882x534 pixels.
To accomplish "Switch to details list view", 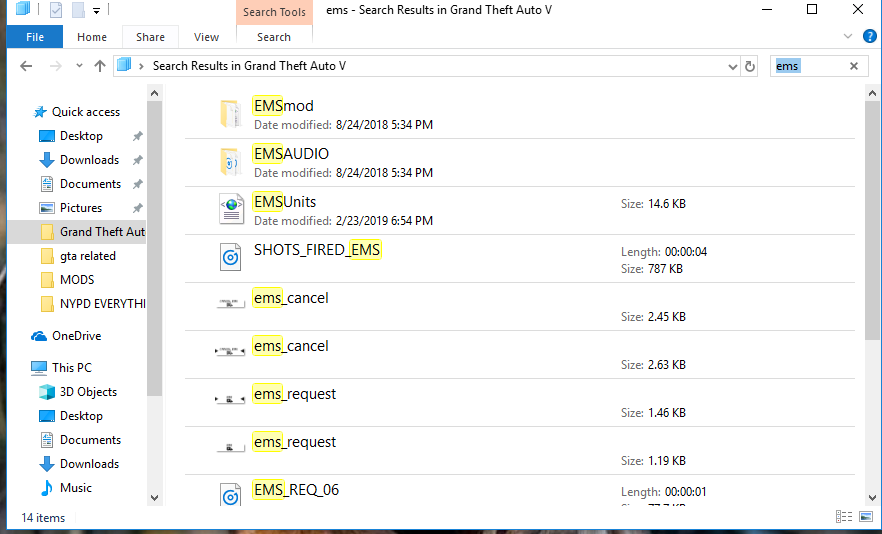I will pyautogui.click(x=843, y=516).
